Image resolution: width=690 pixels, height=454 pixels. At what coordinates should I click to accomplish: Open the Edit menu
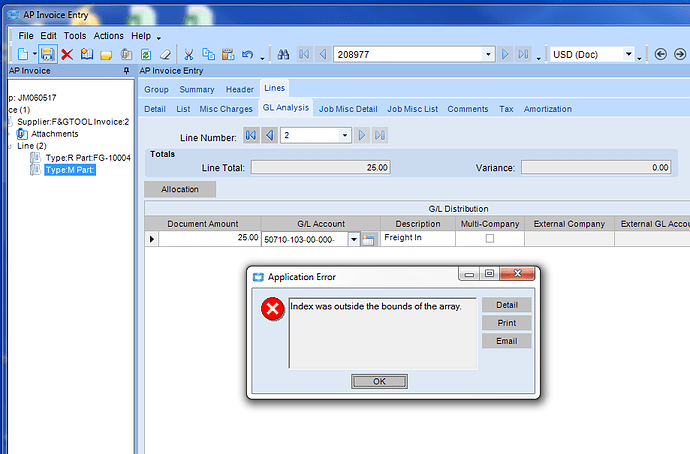(x=48, y=36)
